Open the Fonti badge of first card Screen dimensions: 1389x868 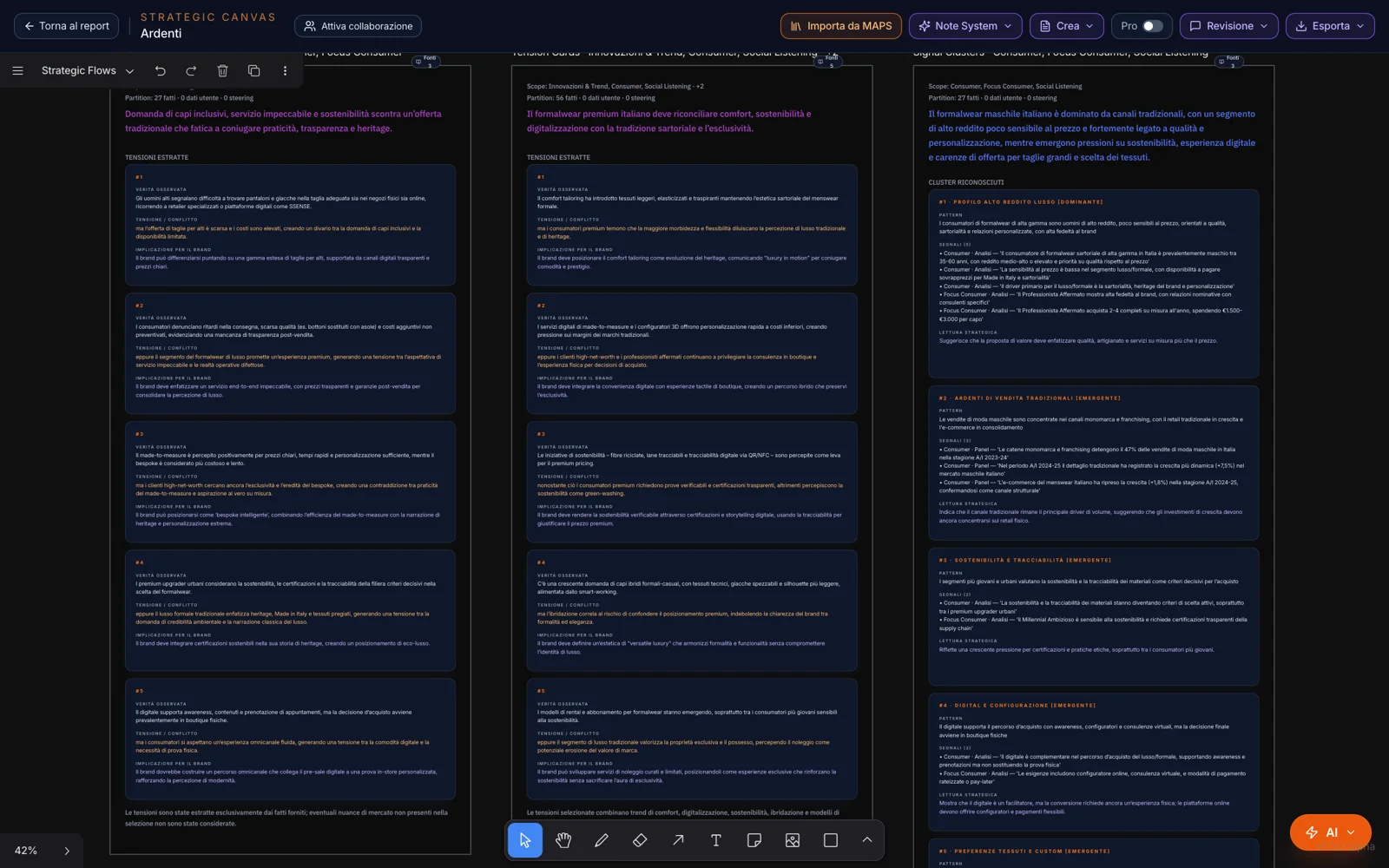click(426, 61)
